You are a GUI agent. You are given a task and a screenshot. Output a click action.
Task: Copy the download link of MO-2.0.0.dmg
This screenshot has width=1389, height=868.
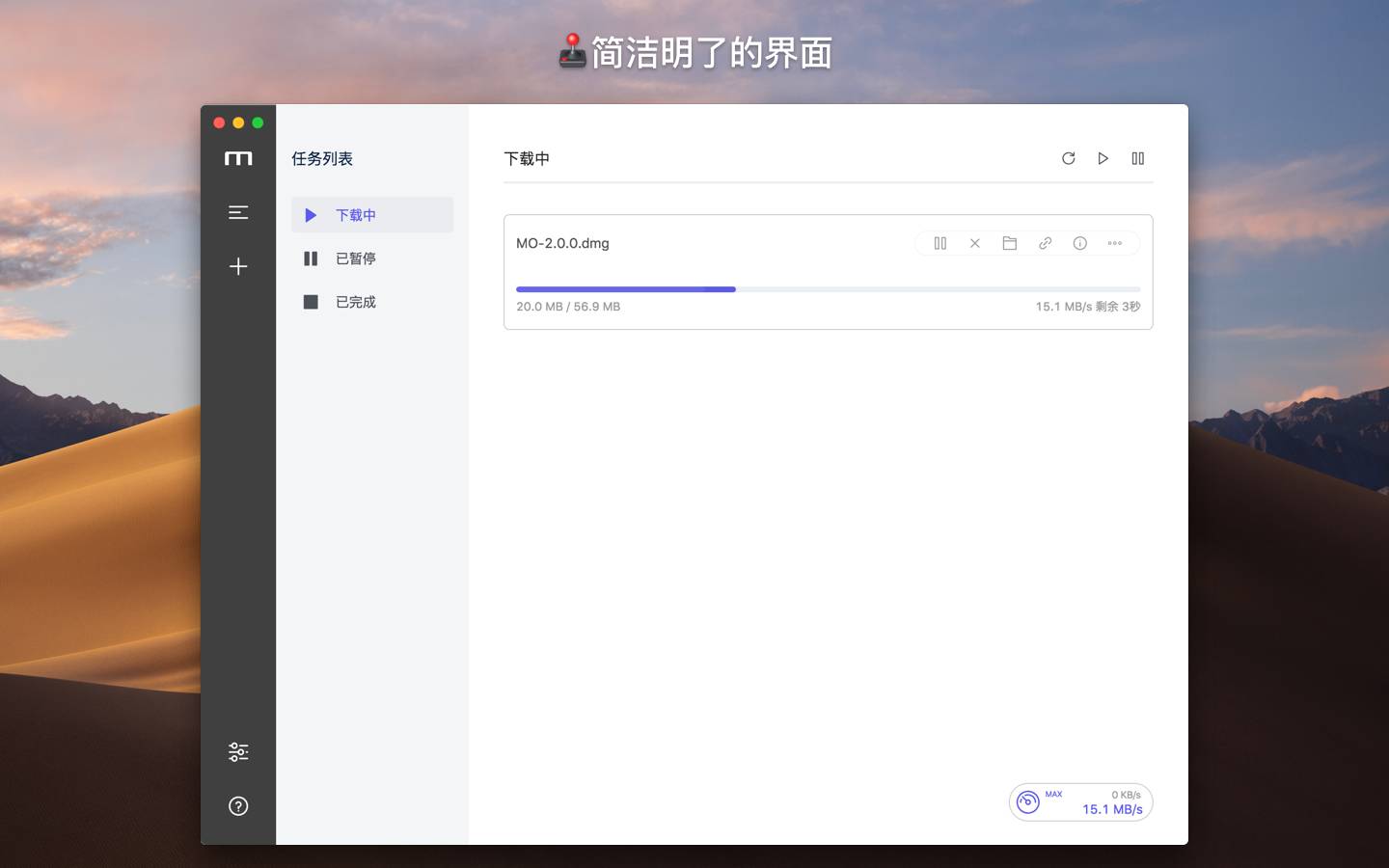coord(1045,243)
